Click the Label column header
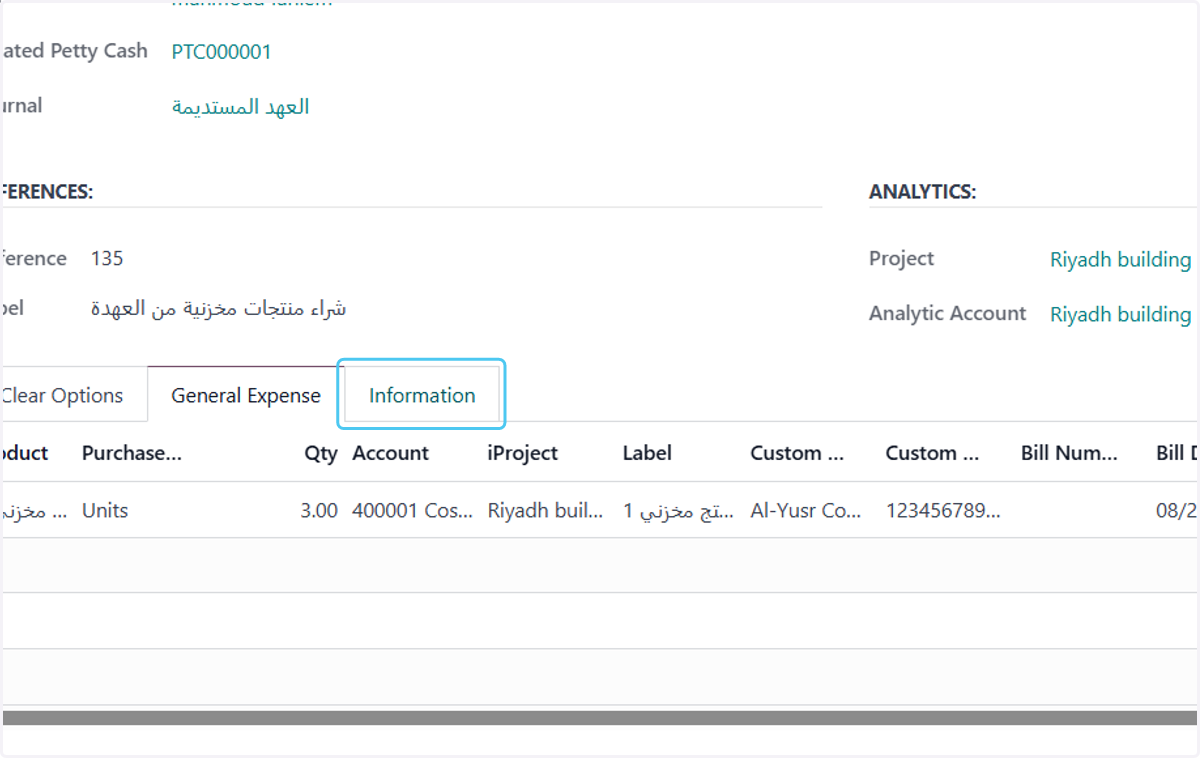The image size is (1200, 758). (x=647, y=453)
